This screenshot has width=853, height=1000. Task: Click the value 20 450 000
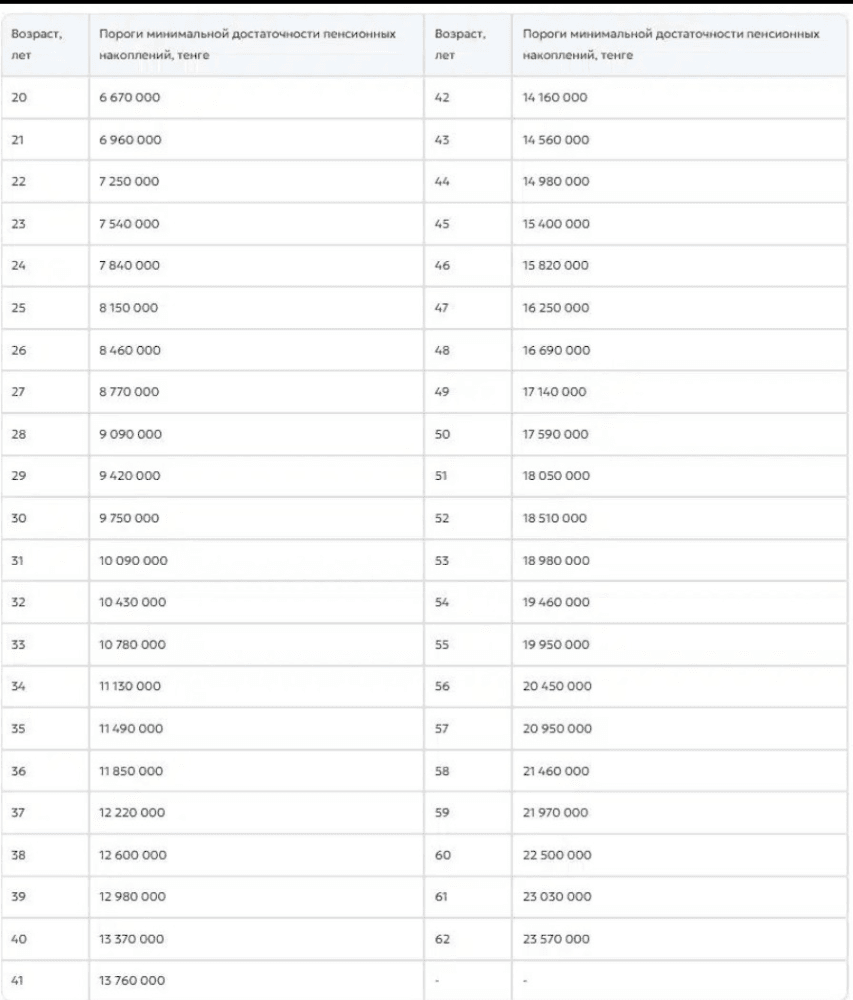[x=557, y=686]
